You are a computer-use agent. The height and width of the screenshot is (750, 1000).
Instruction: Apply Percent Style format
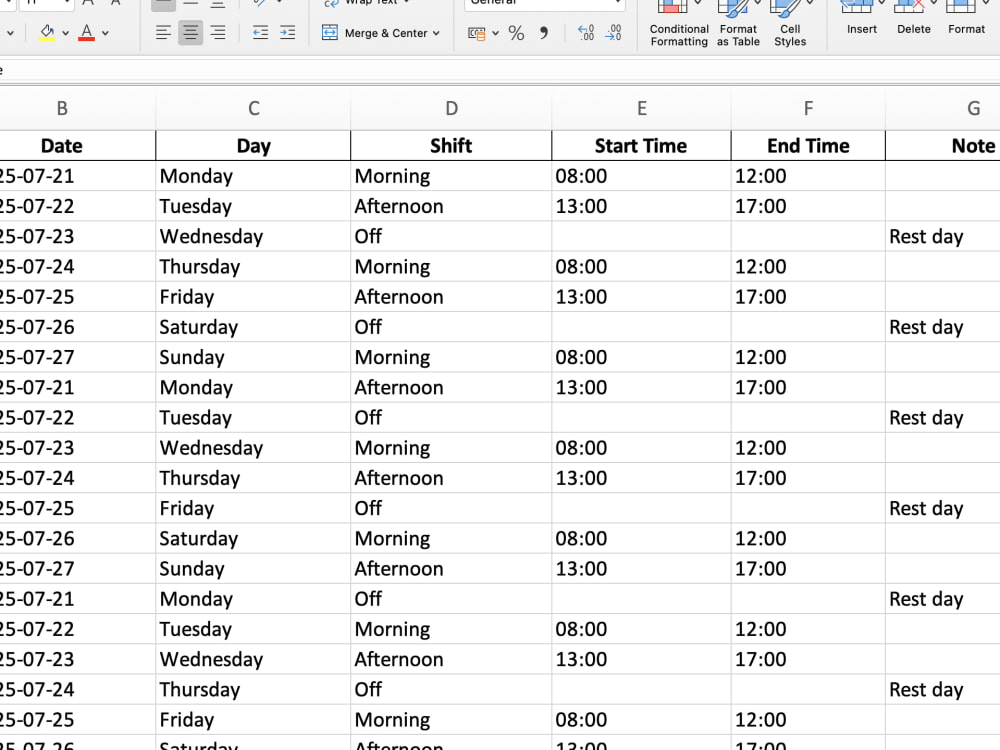pyautogui.click(x=517, y=33)
